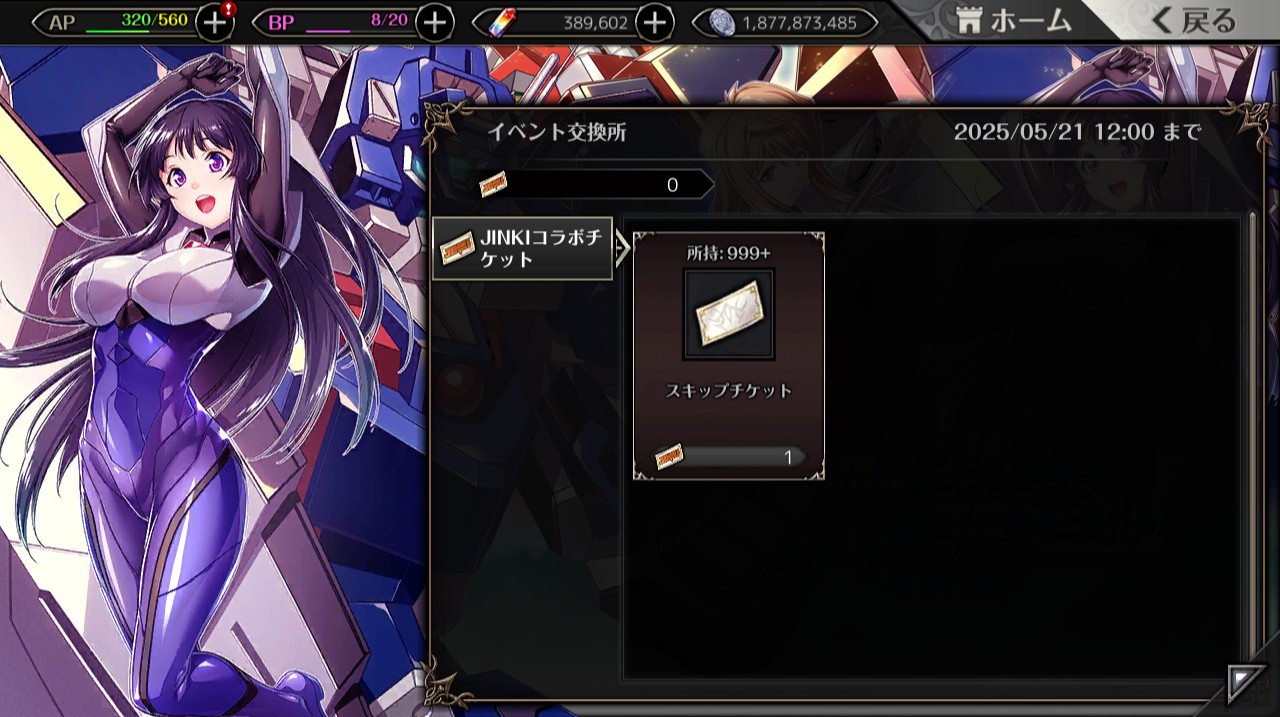Image resolution: width=1280 pixels, height=717 pixels.
Task: Click the ticket cost icon on item card
Action: click(x=669, y=457)
